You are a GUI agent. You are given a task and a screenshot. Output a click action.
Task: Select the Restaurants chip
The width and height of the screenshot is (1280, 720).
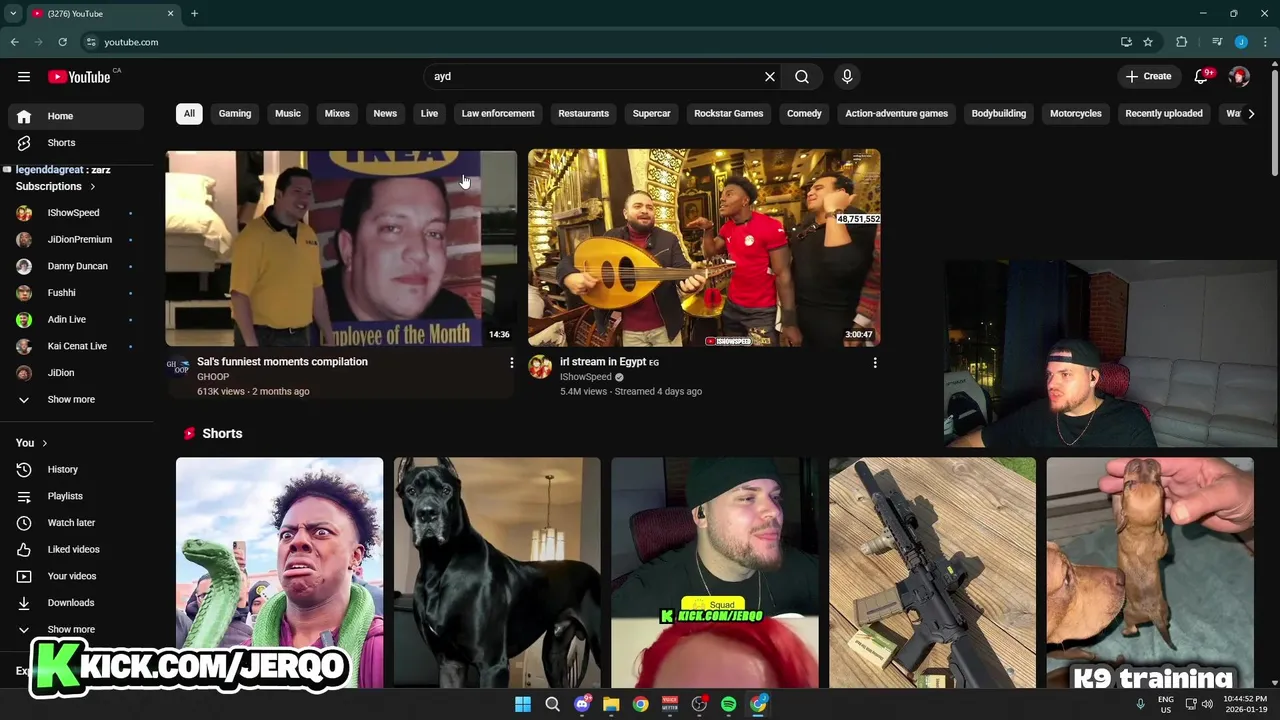tap(583, 114)
